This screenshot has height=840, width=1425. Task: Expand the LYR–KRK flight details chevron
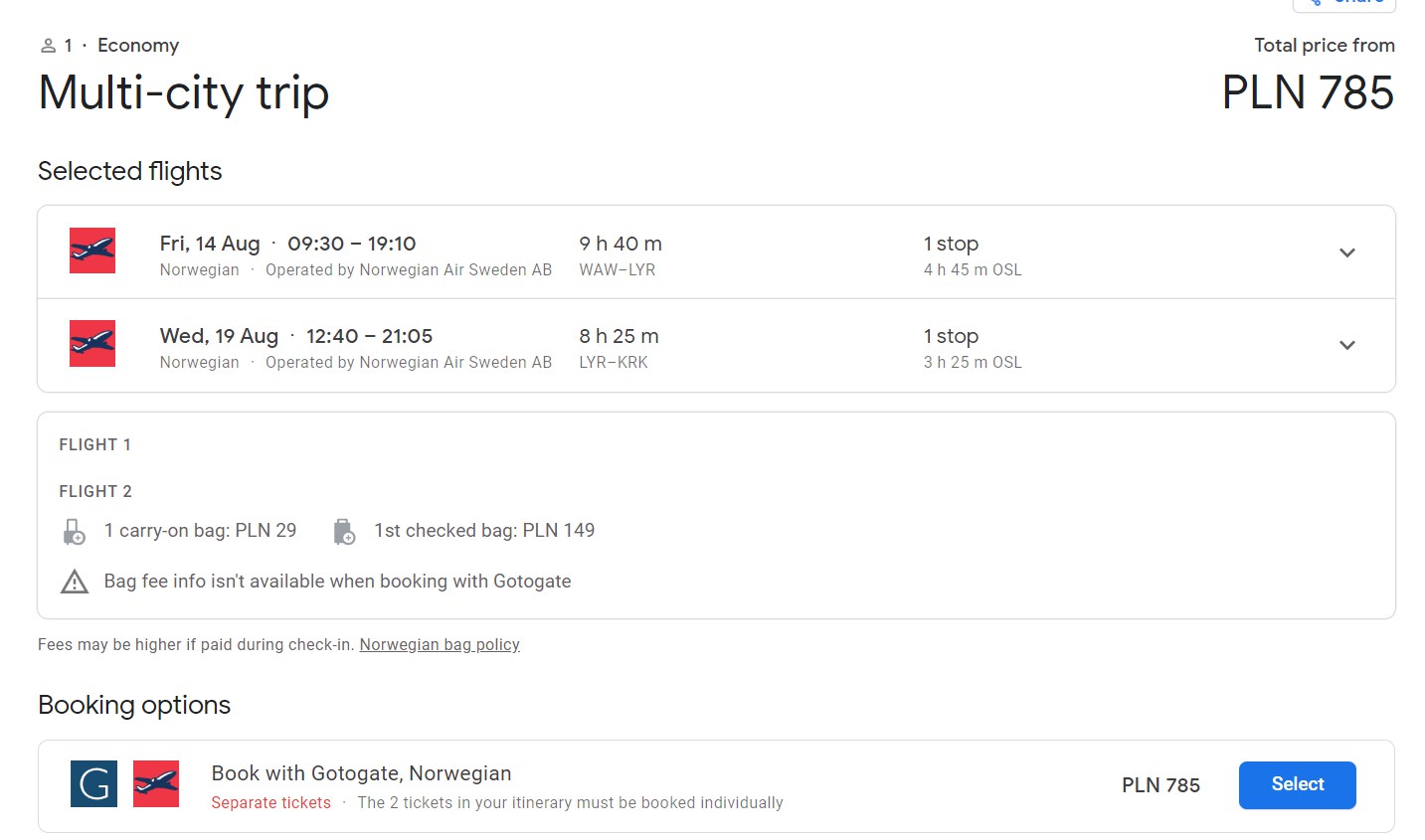click(x=1347, y=345)
